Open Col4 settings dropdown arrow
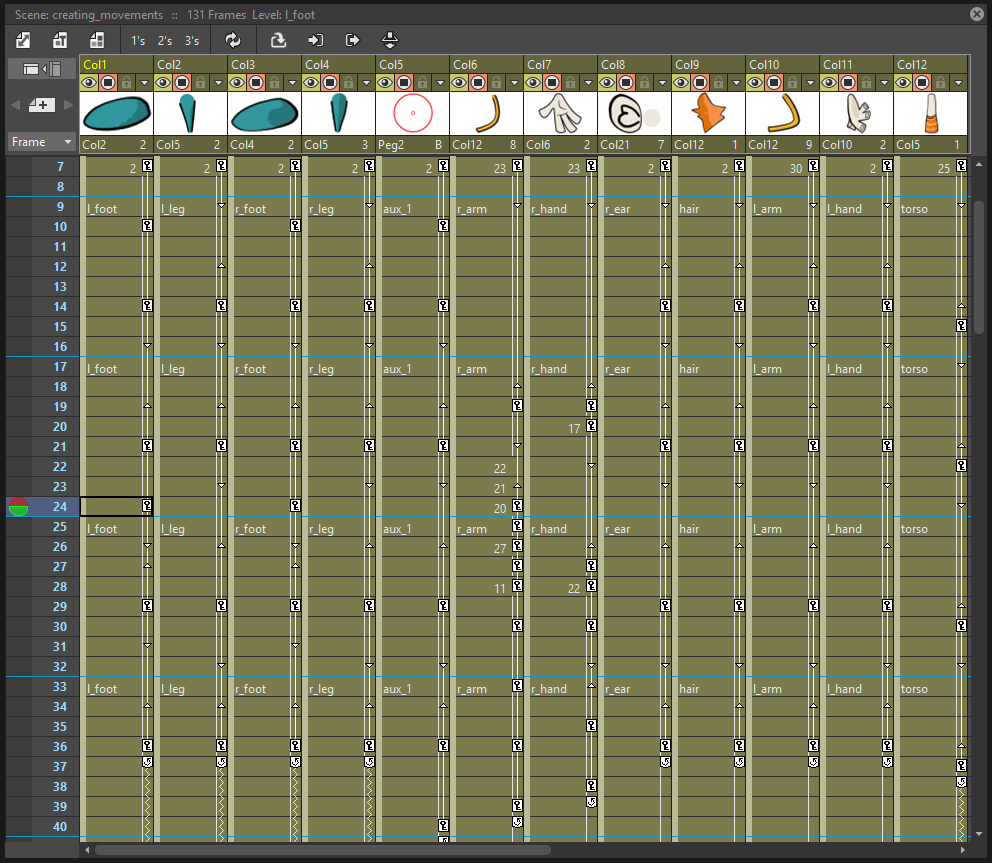Viewport: 992px width, 863px height. (x=366, y=83)
